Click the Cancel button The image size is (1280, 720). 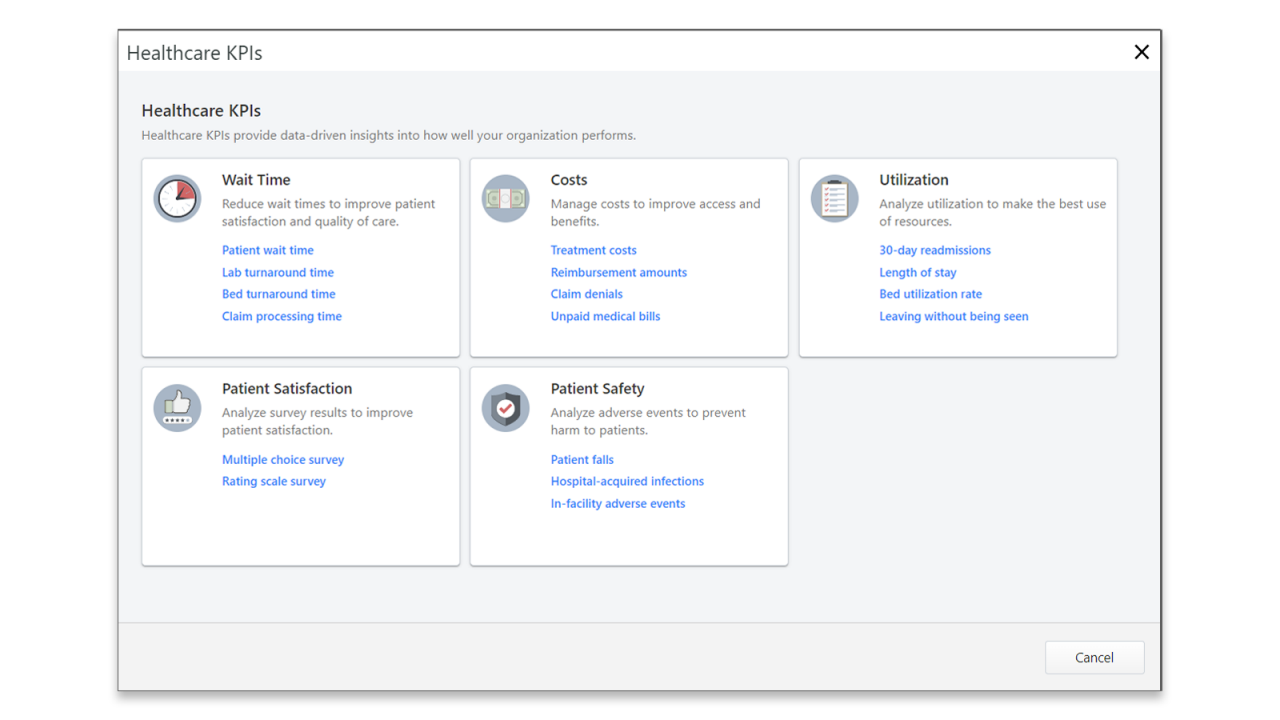coord(1094,657)
